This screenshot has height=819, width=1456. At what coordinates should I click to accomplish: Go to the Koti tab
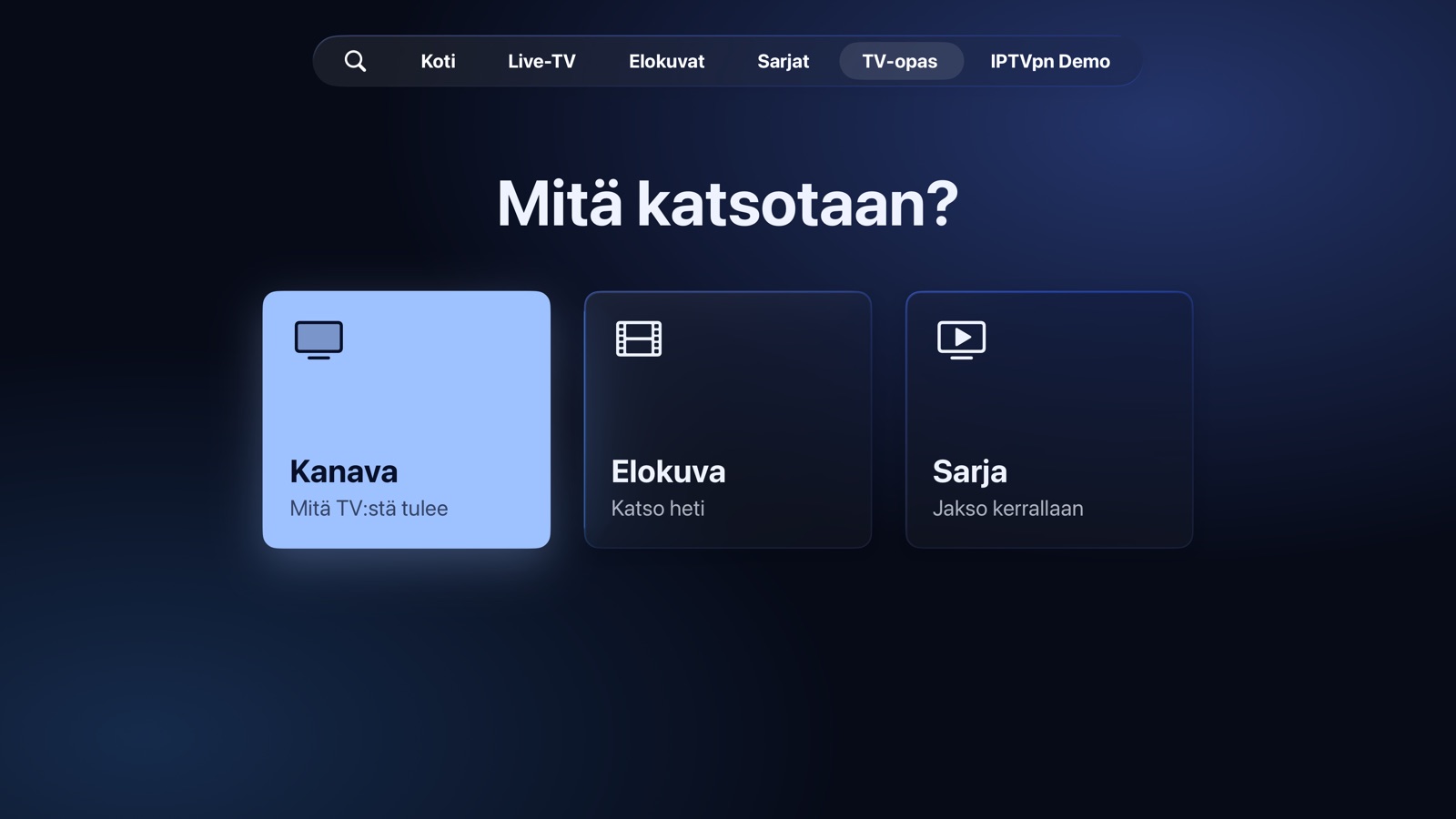click(x=438, y=61)
